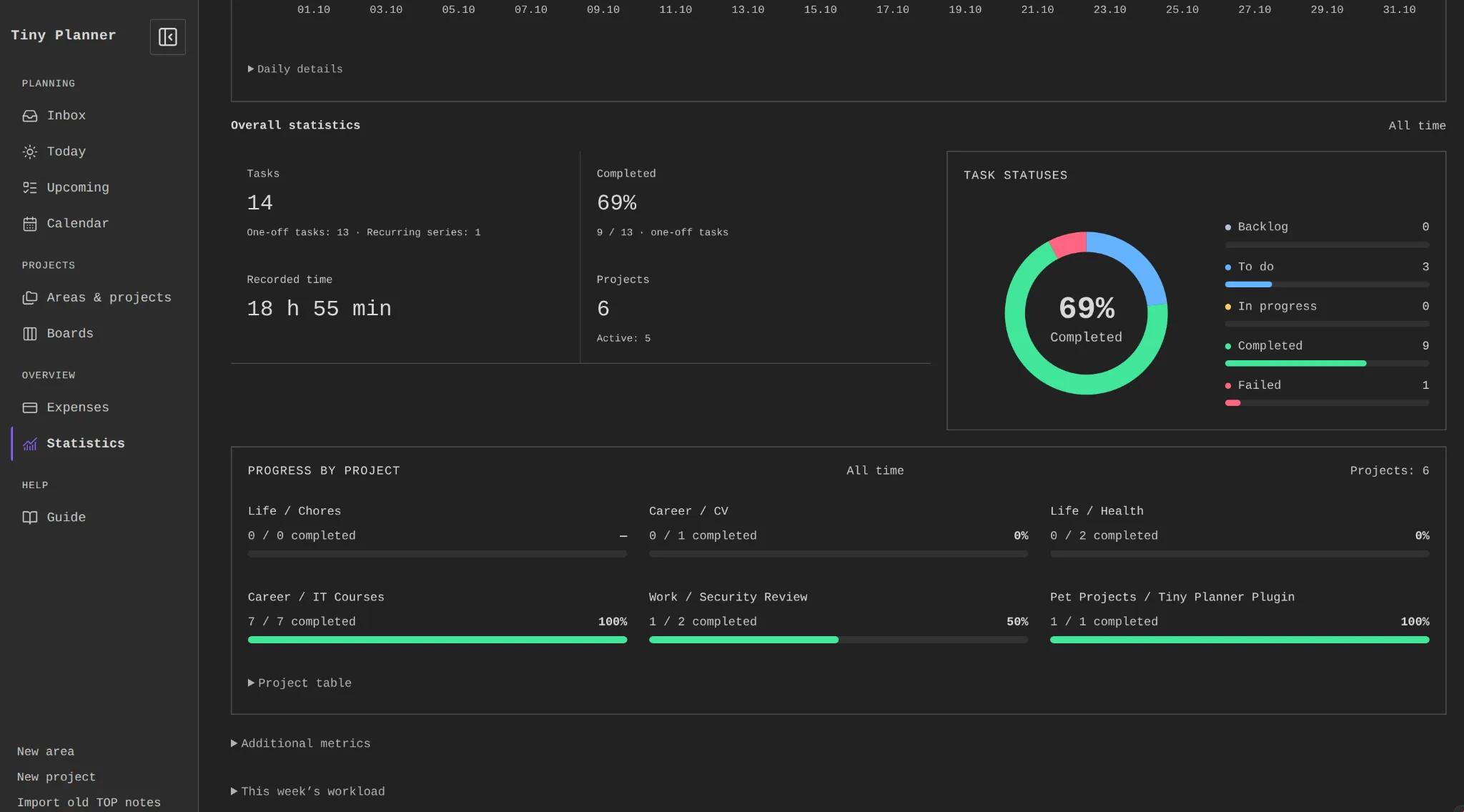Click the Boards columns icon
Screen dimensions: 1464x812
[x=29, y=334]
